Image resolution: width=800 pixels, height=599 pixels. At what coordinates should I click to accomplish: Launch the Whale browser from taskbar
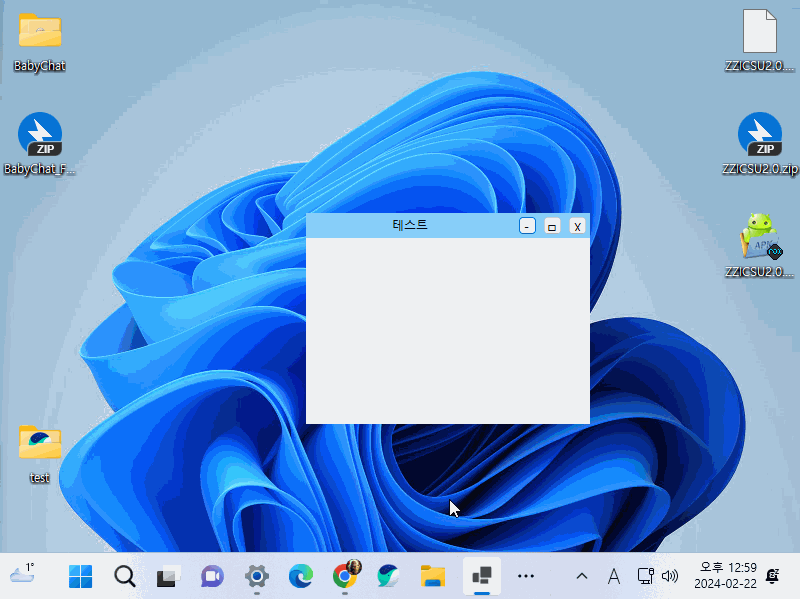pyautogui.click(x=389, y=576)
